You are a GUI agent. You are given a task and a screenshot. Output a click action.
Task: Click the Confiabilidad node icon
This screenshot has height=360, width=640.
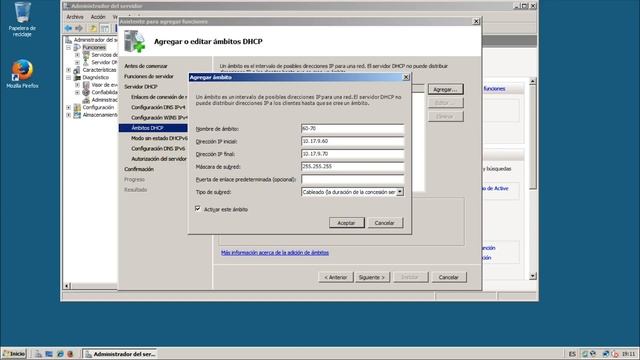86,92
